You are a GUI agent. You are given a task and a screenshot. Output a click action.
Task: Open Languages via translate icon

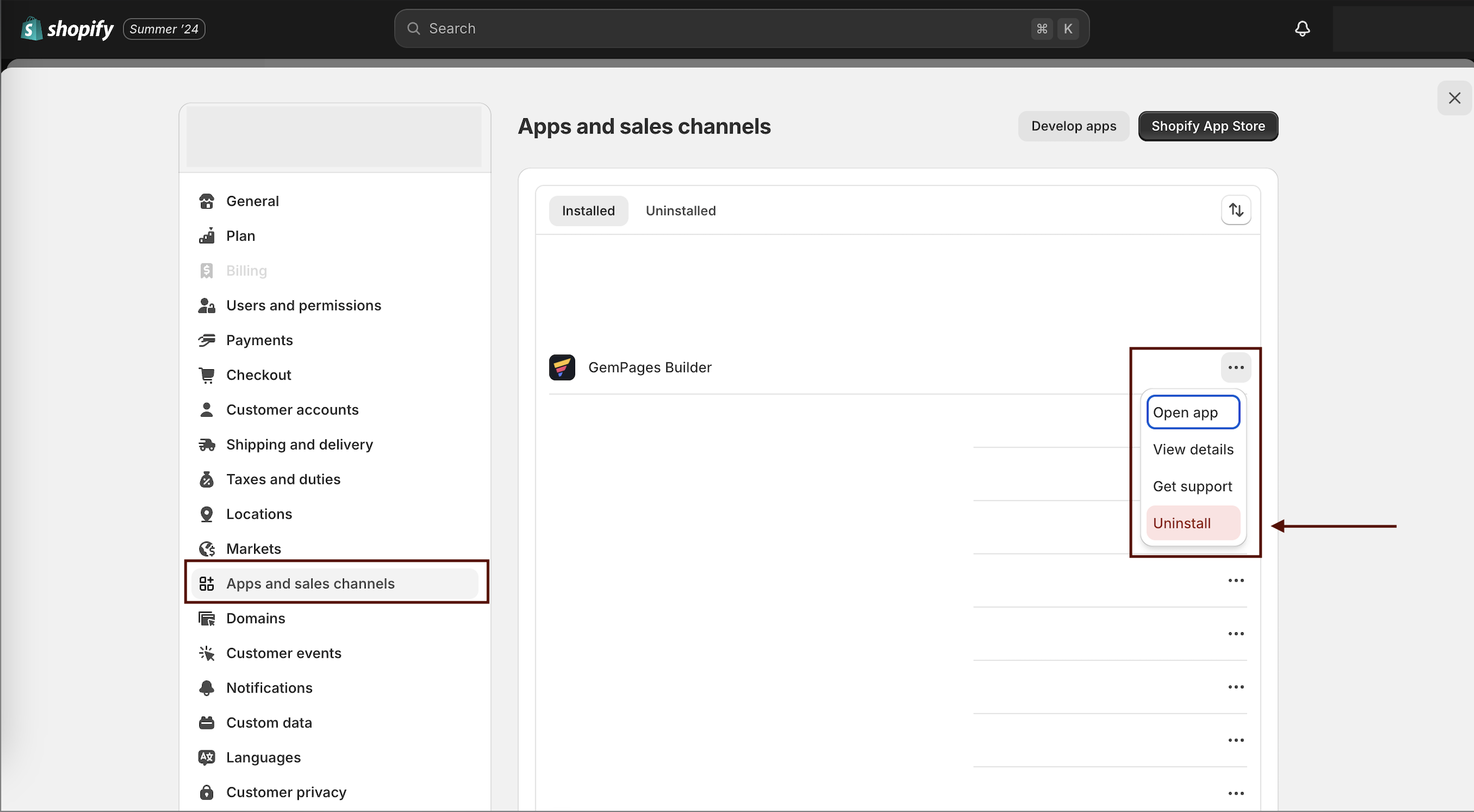206,757
